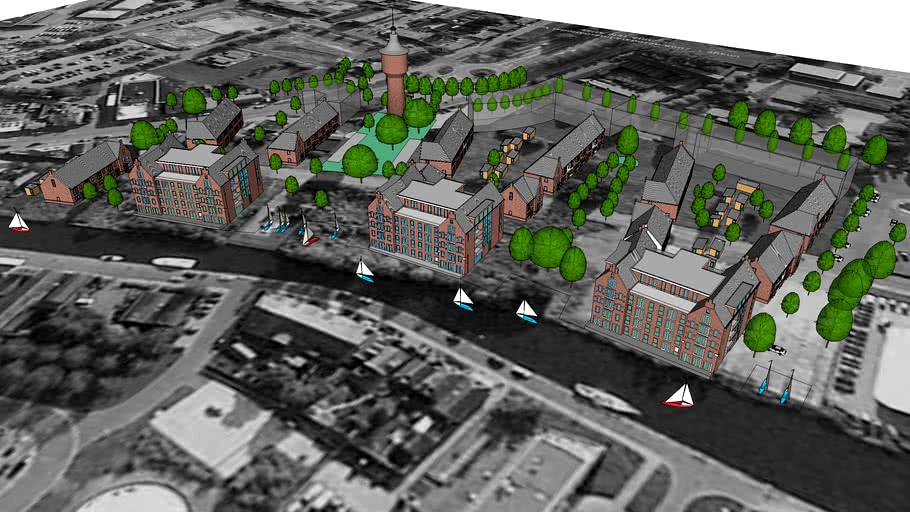Click the moored sailboats between left and center buildings
The width and height of the screenshot is (910, 512).
[300, 227]
